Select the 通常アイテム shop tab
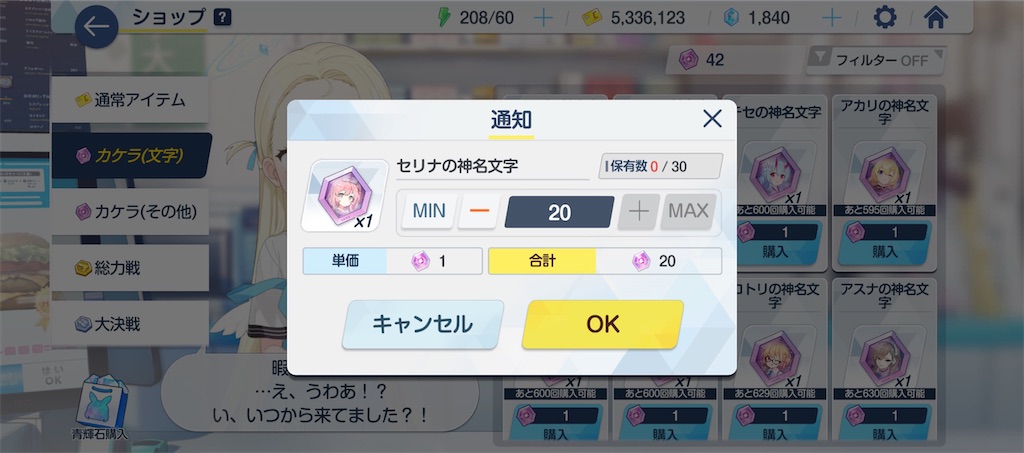Screen dimensions: 1024x453 130,100
